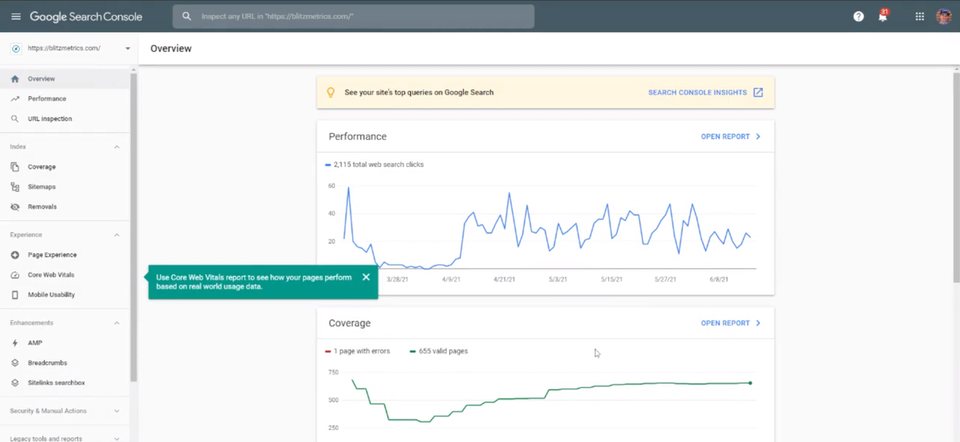Click the lightbulb icon in insights banner

point(331,92)
